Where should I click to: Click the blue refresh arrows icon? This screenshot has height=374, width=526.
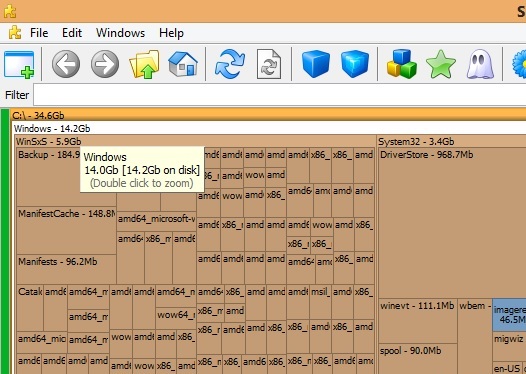point(230,63)
